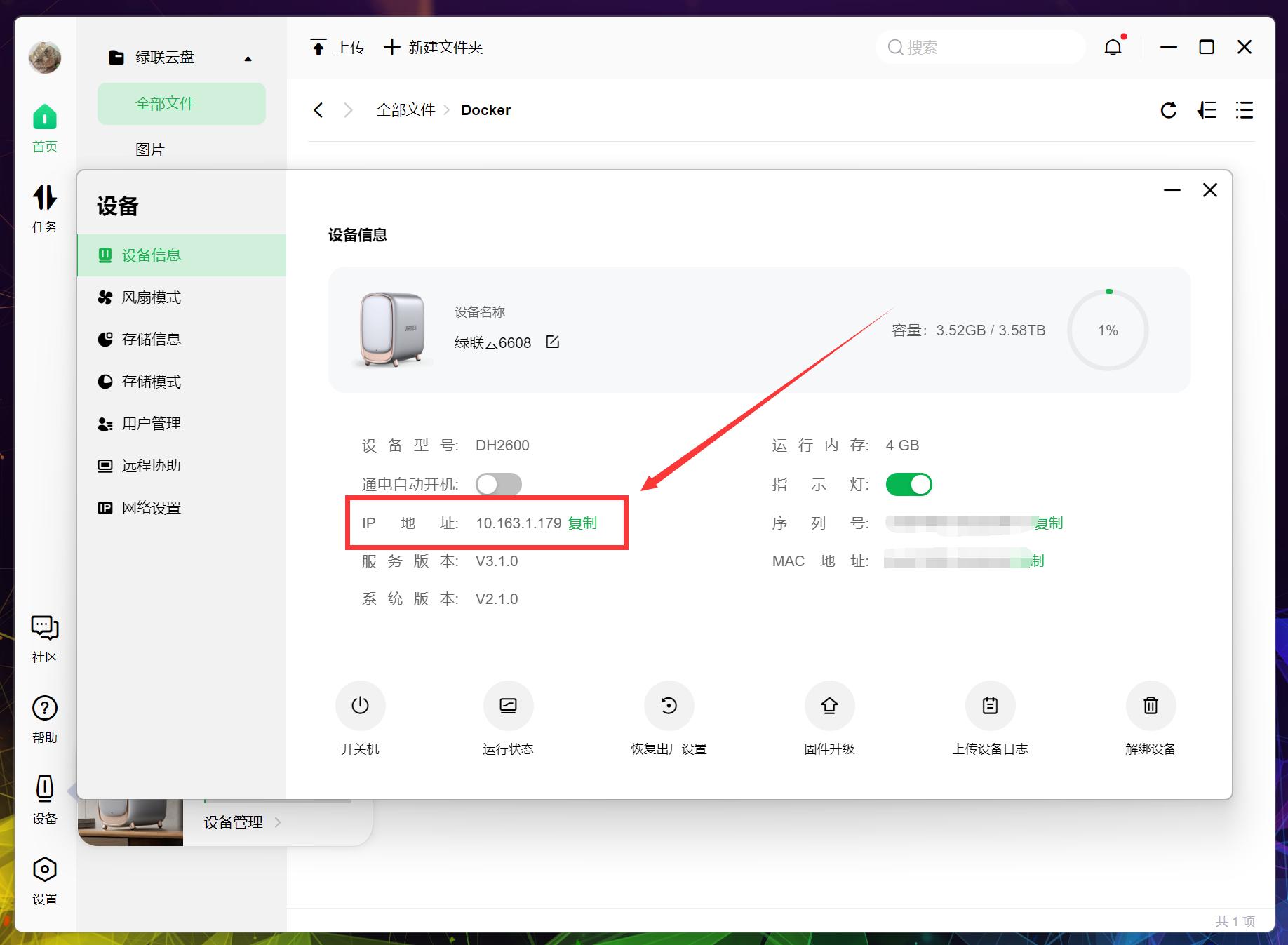Open the notification bell
The image size is (1288, 945).
coord(1113,46)
